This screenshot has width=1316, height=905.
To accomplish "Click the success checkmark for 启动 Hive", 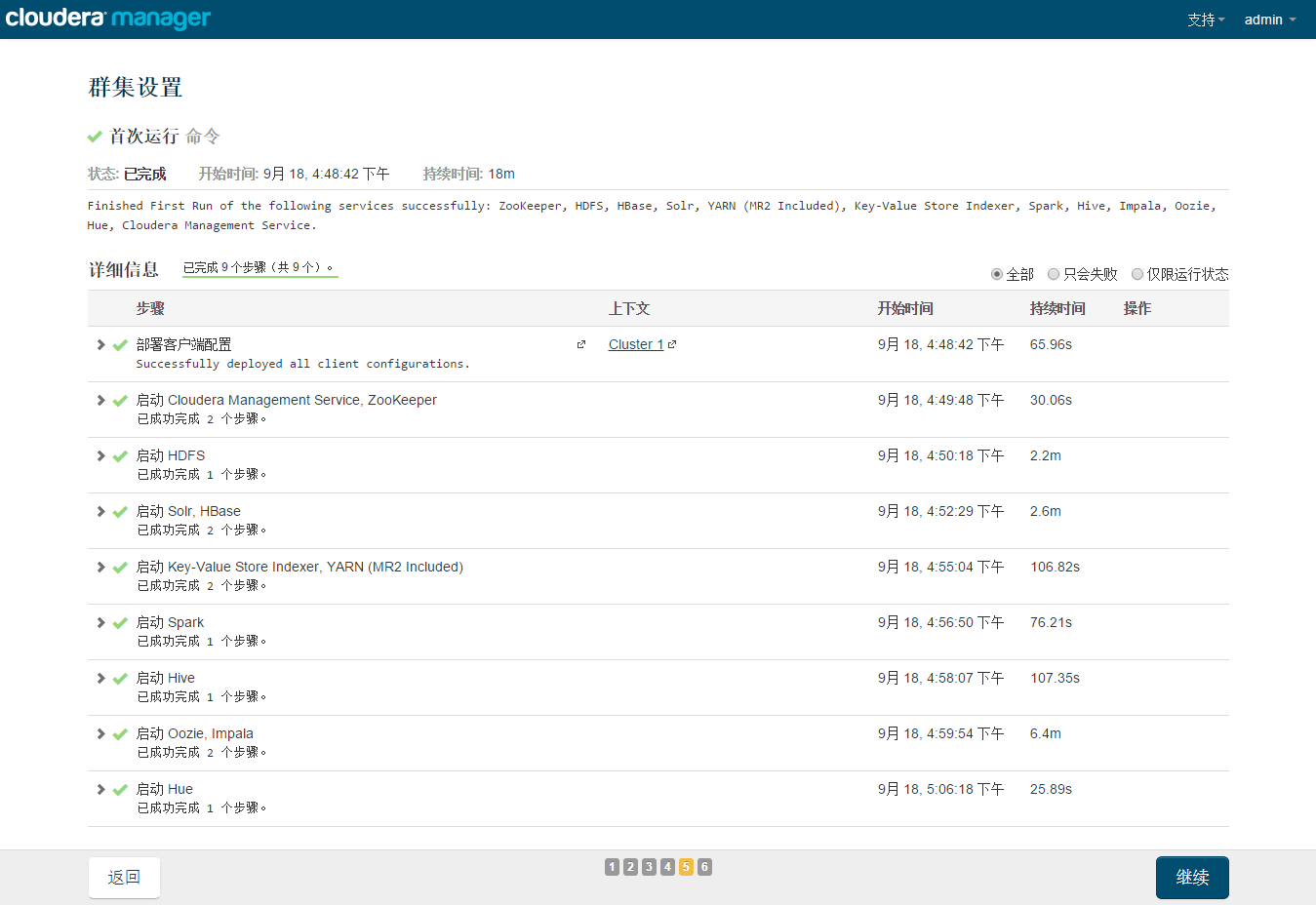I will pos(120,679).
